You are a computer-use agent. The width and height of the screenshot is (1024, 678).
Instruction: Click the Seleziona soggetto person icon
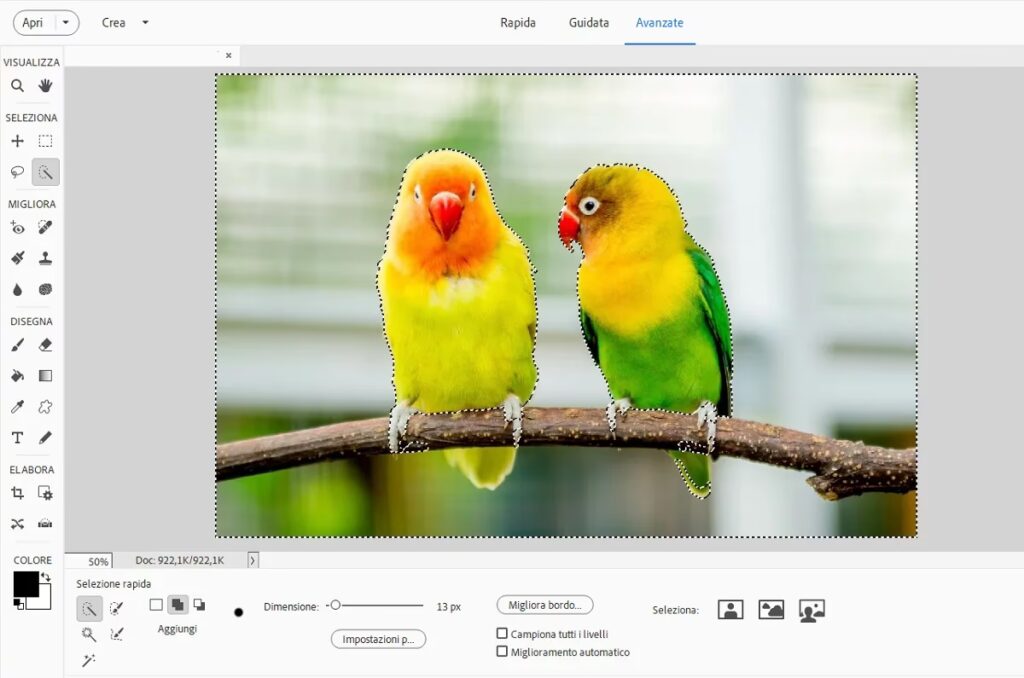730,610
